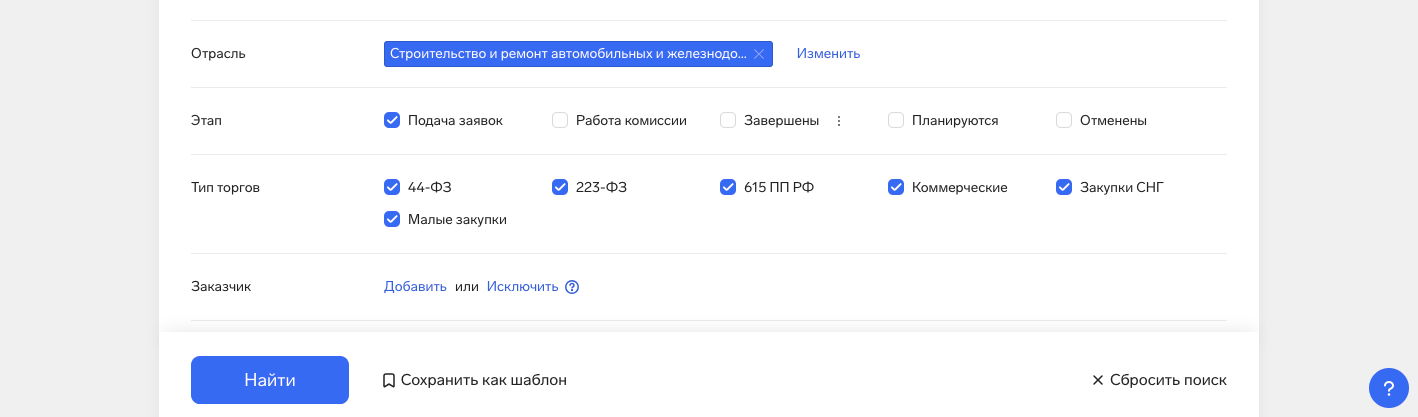Uncheck the Закупки СНГ checkbox
Viewport: 1418px width, 417px height.
pos(1064,187)
